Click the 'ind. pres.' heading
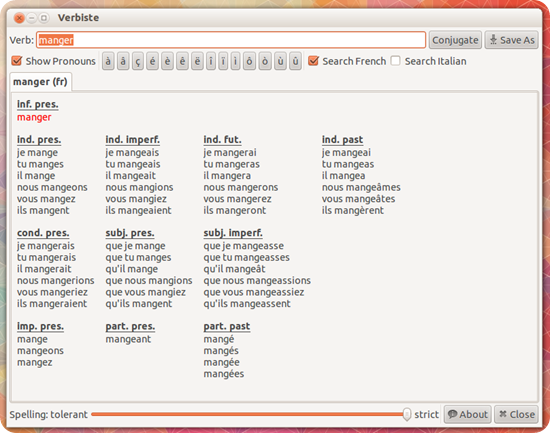Viewport: 550px width, 433px height. [x=39, y=140]
